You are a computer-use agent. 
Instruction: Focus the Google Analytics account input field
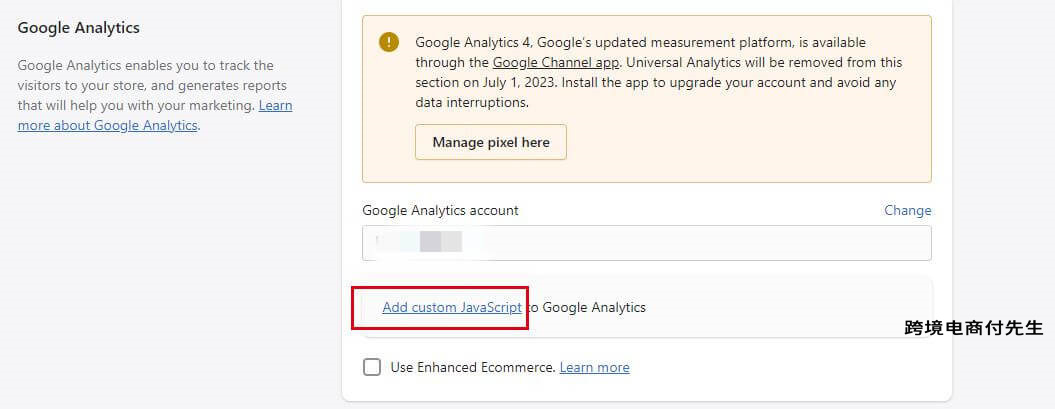(x=700, y=242)
